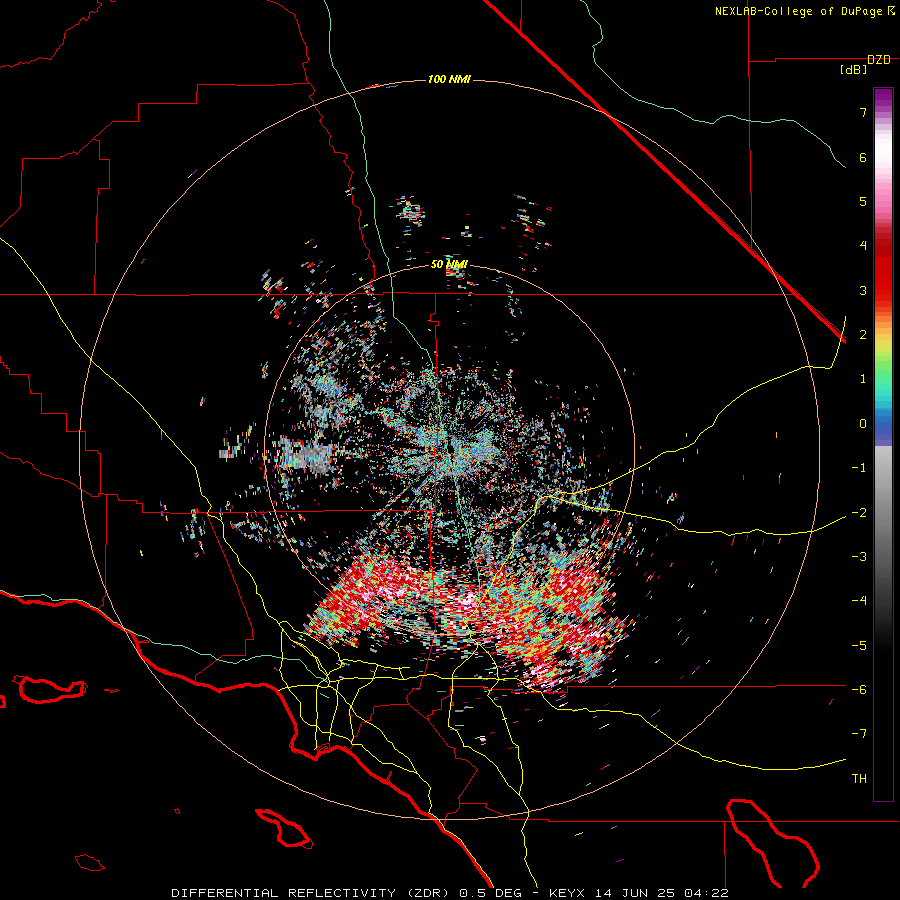Click the '3' value on the color scale
The width and height of the screenshot is (900, 900).
coord(863,290)
